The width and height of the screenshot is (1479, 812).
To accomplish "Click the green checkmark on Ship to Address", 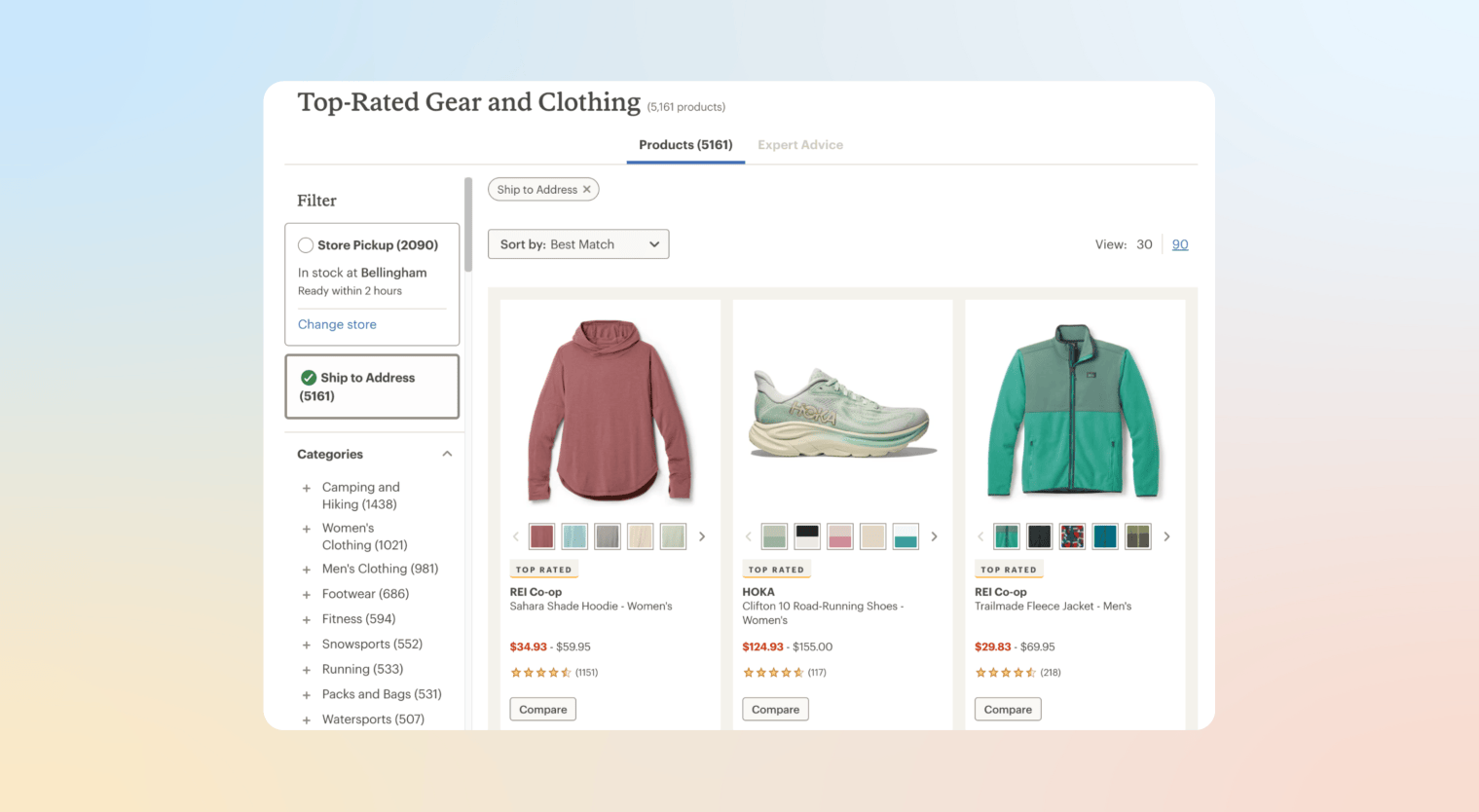I will point(306,378).
